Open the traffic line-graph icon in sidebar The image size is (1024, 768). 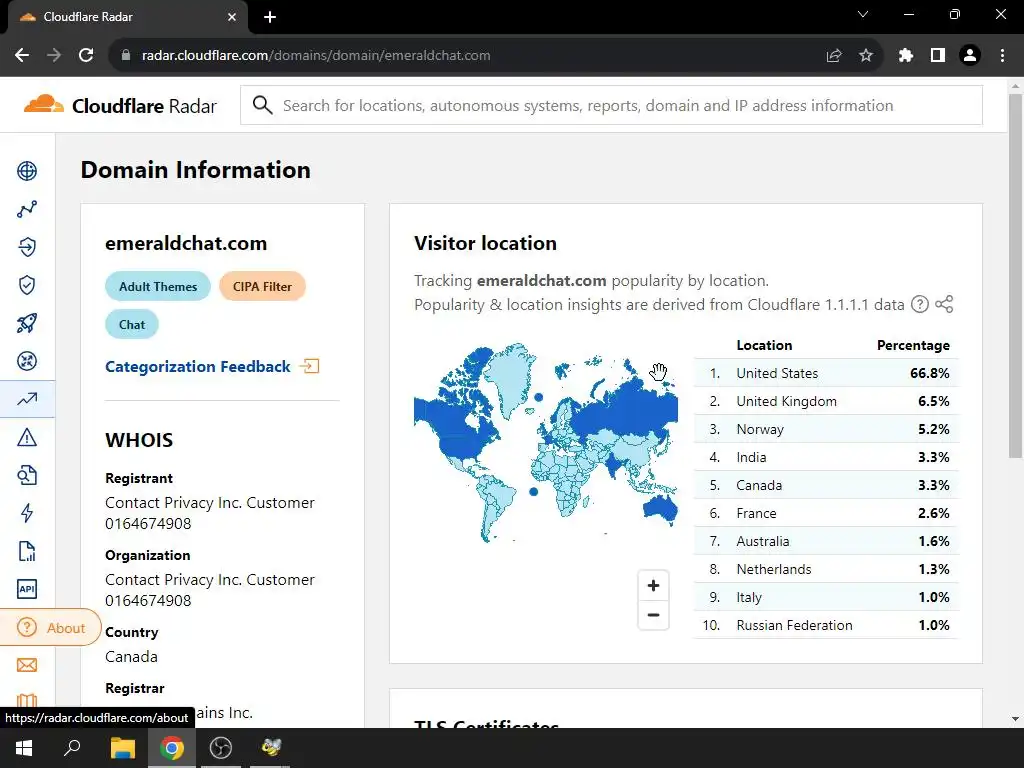(x=27, y=209)
